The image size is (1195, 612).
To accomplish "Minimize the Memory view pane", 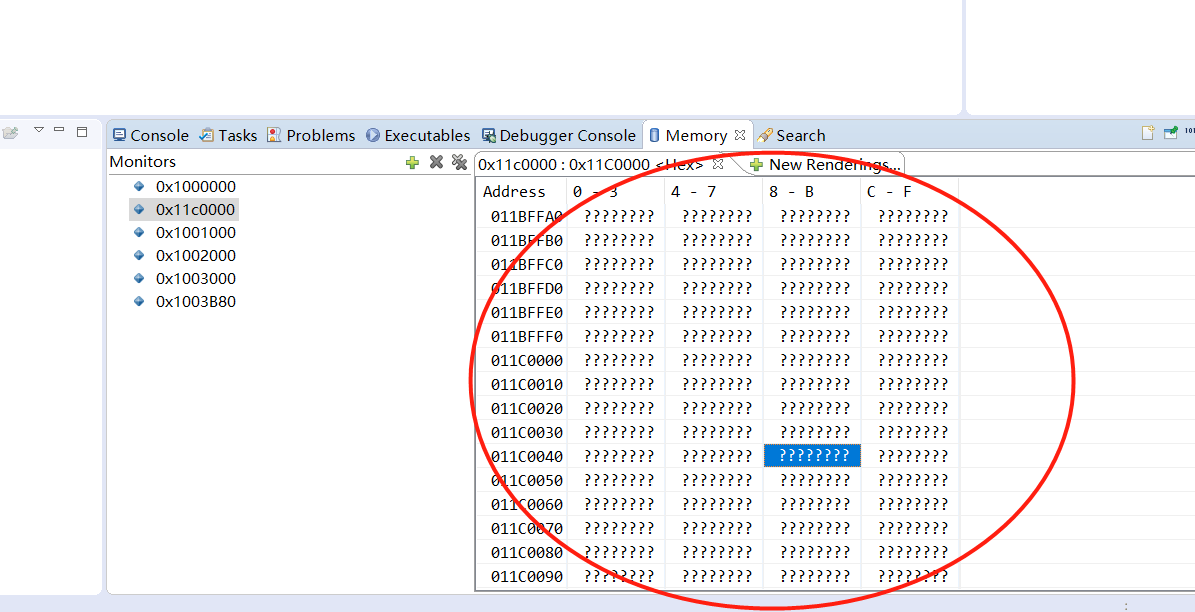I will (58, 129).
